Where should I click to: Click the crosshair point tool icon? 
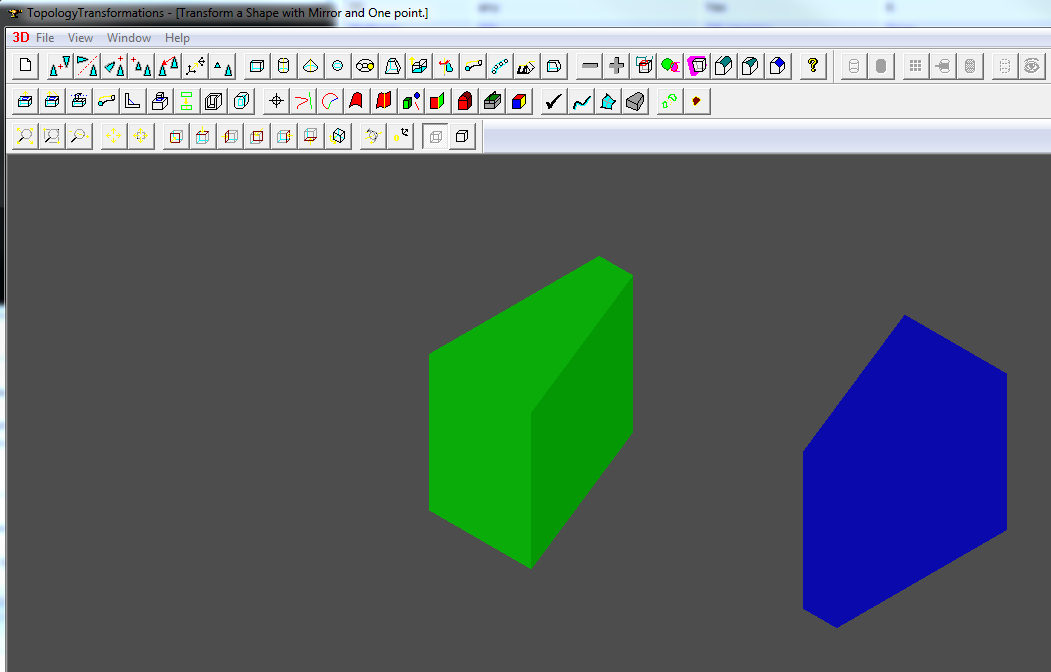click(x=277, y=101)
